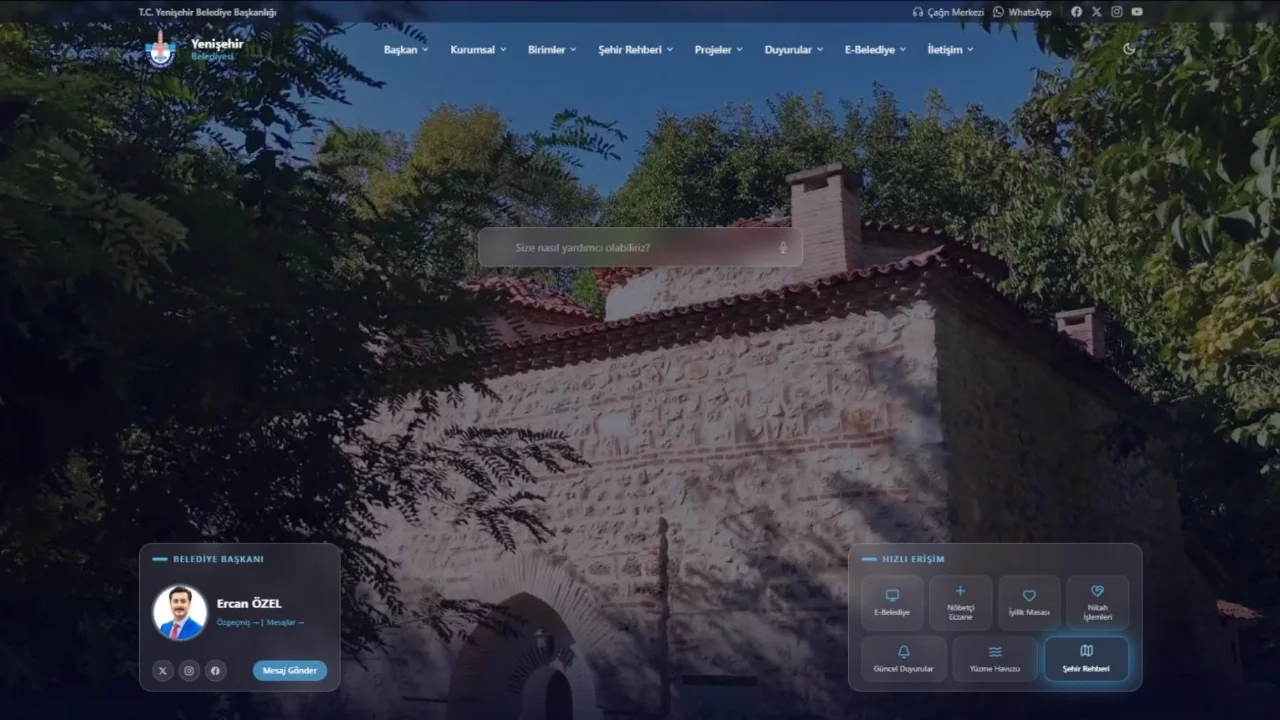Image resolution: width=1280 pixels, height=720 pixels.
Task: Open the X icon in the top bar
Action: coord(1097,12)
